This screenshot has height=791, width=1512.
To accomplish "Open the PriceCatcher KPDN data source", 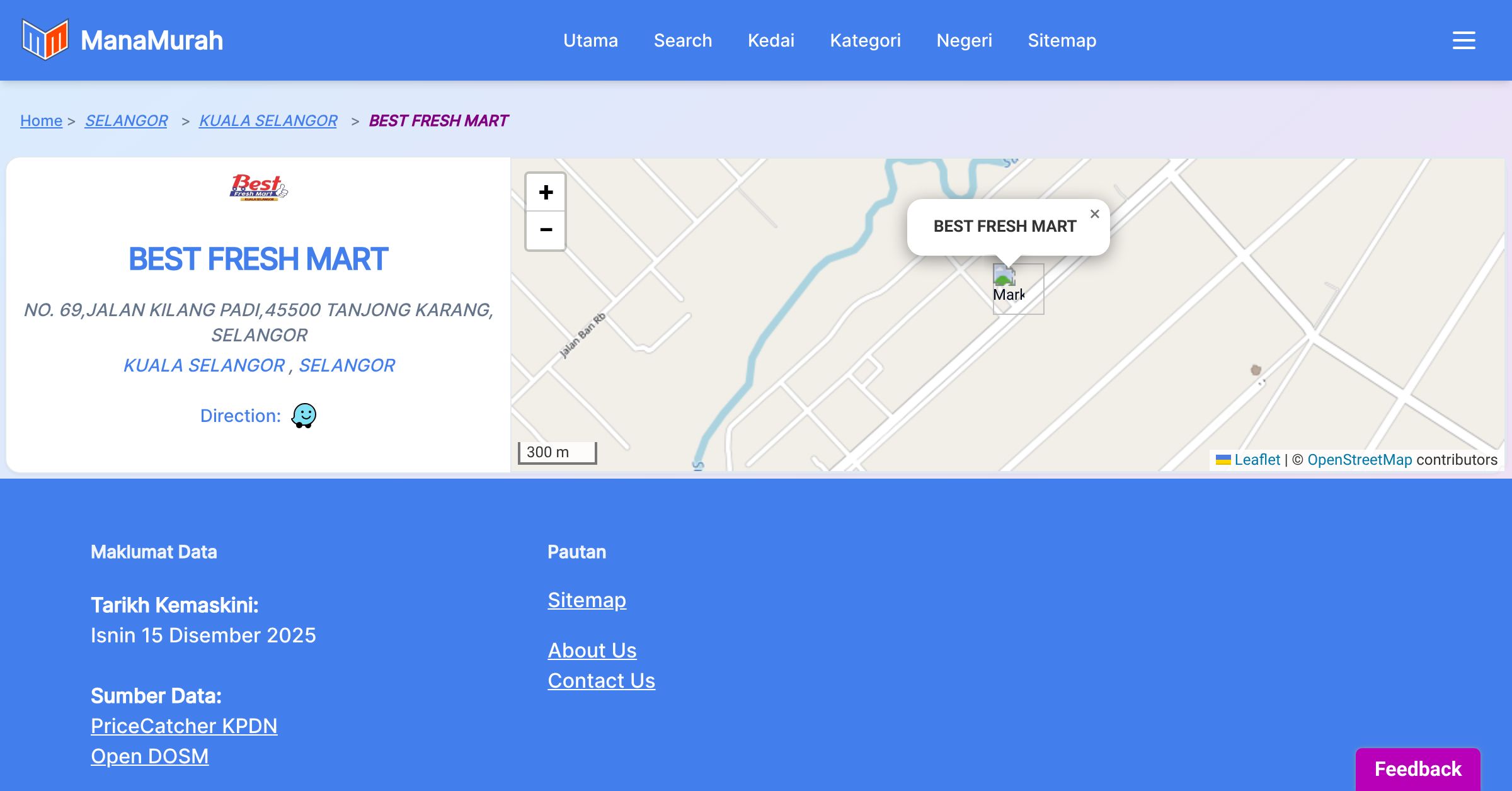I will click(183, 726).
